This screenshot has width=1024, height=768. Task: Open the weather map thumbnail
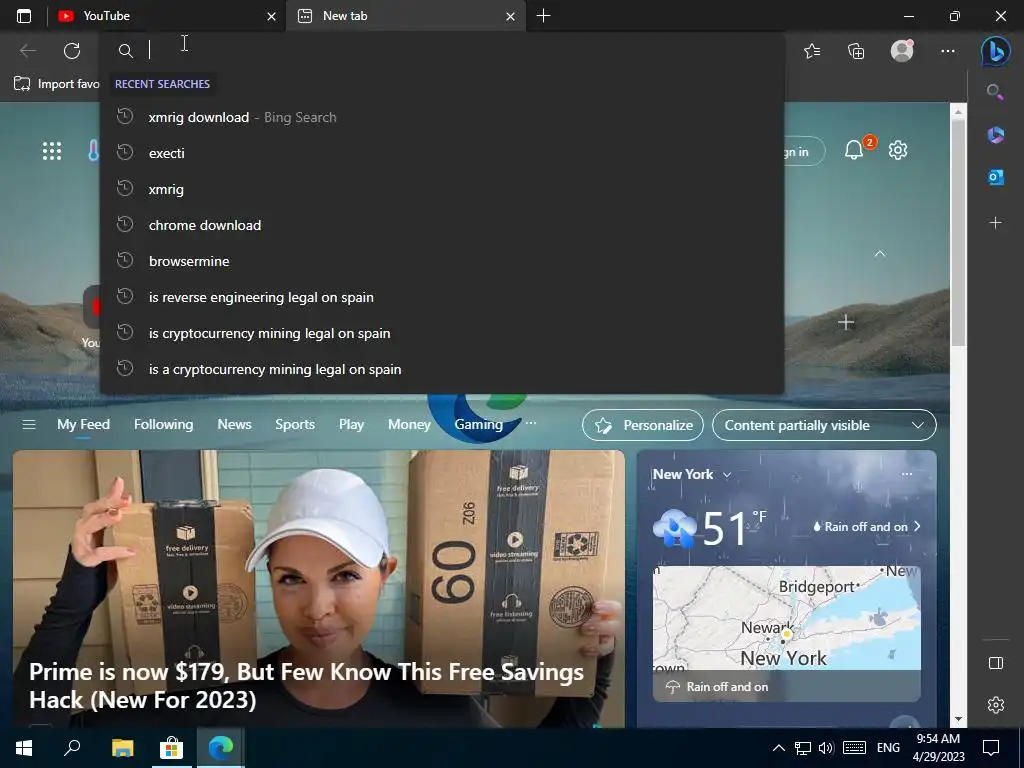tap(786, 633)
